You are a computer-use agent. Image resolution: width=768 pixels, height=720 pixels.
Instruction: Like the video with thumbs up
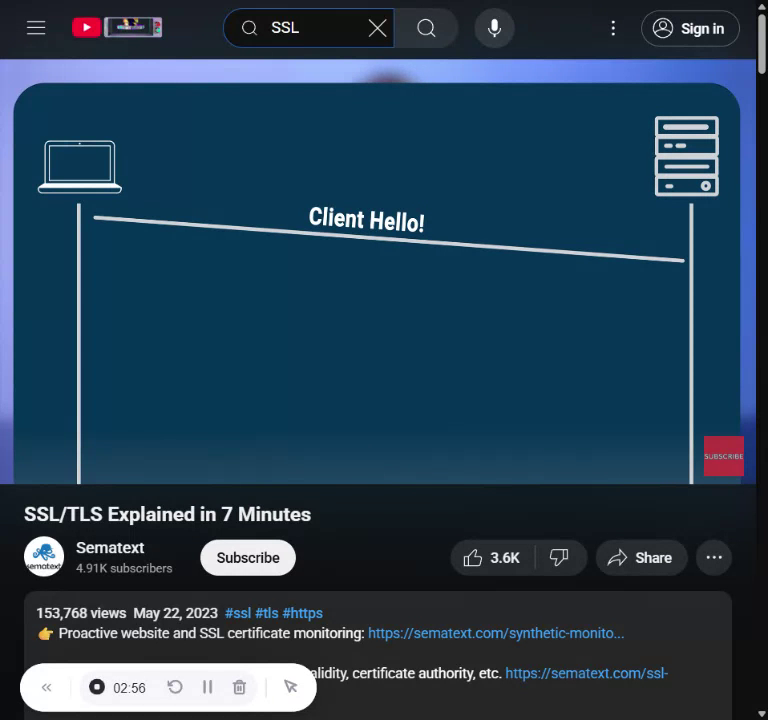point(492,557)
